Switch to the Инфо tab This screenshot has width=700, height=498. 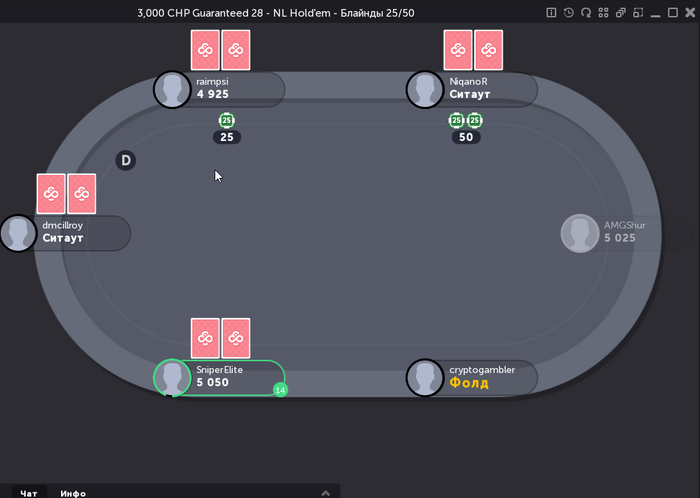[x=73, y=493]
